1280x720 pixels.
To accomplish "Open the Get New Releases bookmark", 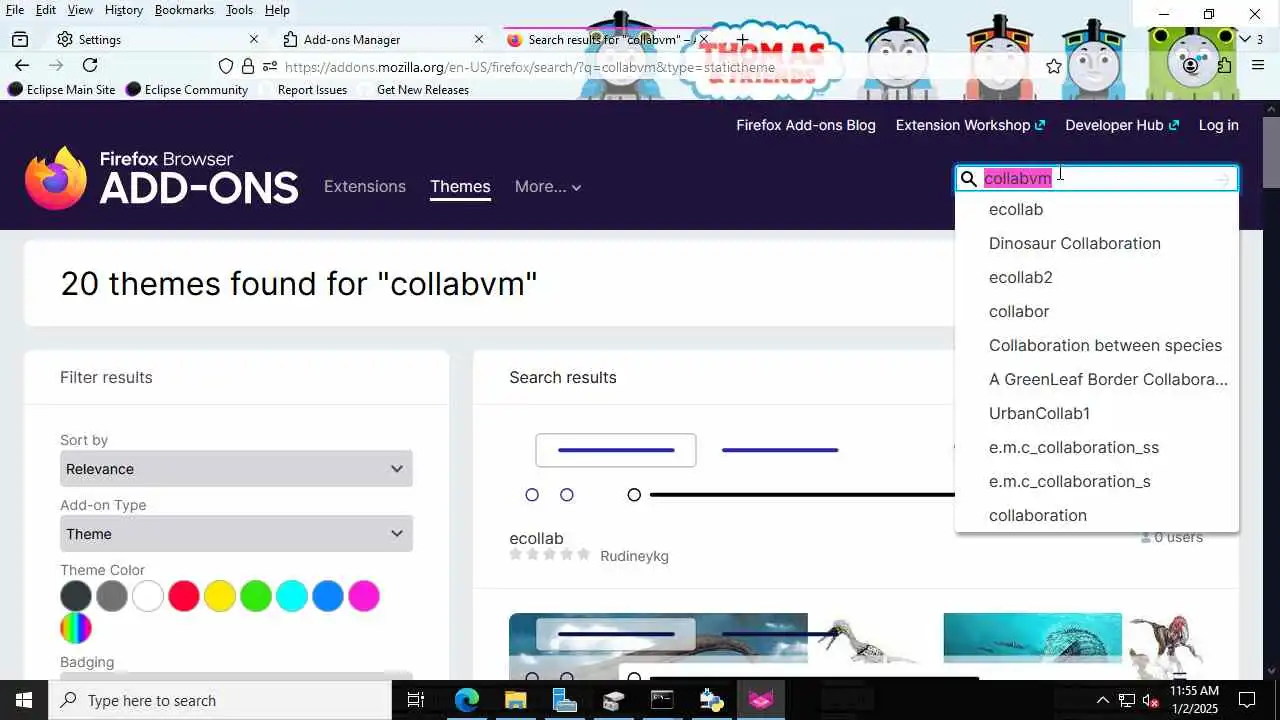I will [422, 89].
